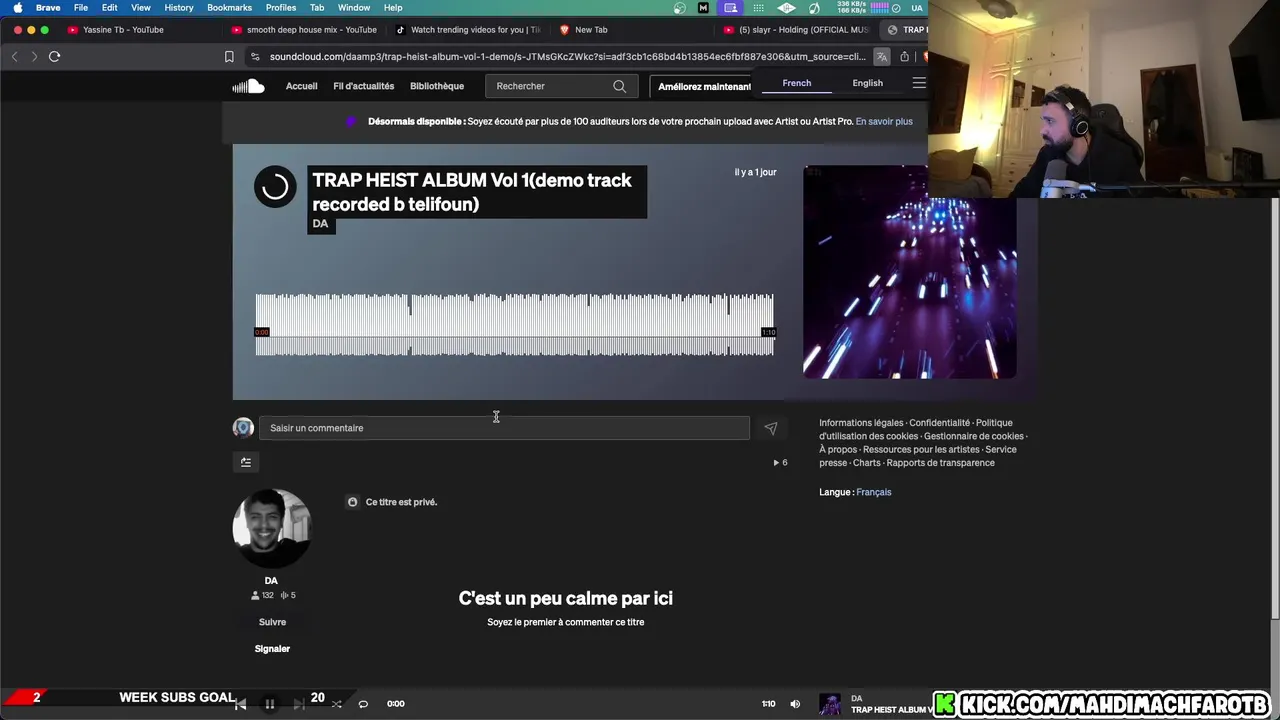
Task: Click the search magnifier icon
Action: click(x=619, y=86)
